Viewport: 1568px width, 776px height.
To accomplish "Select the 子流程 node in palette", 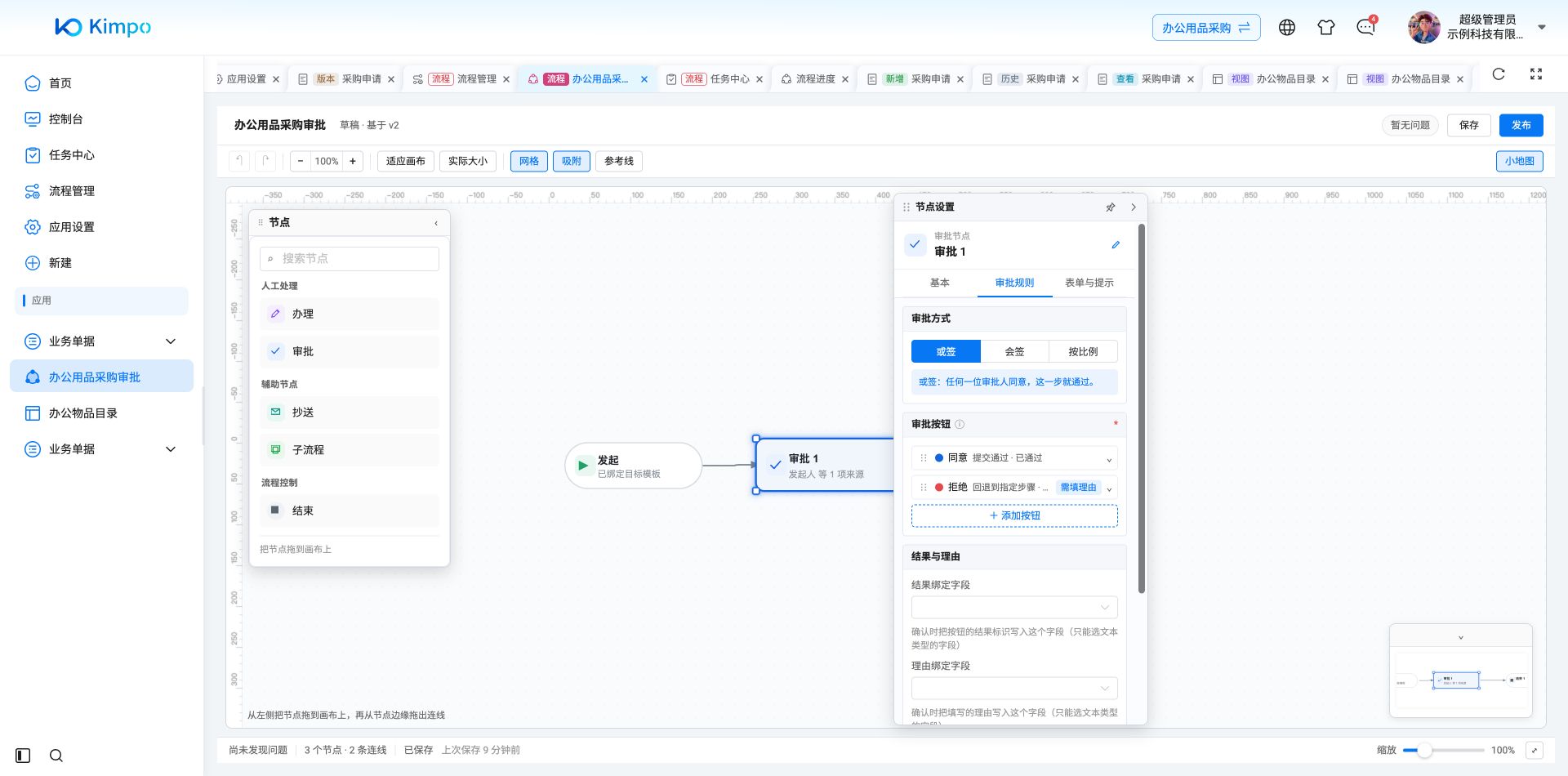I will (x=350, y=450).
